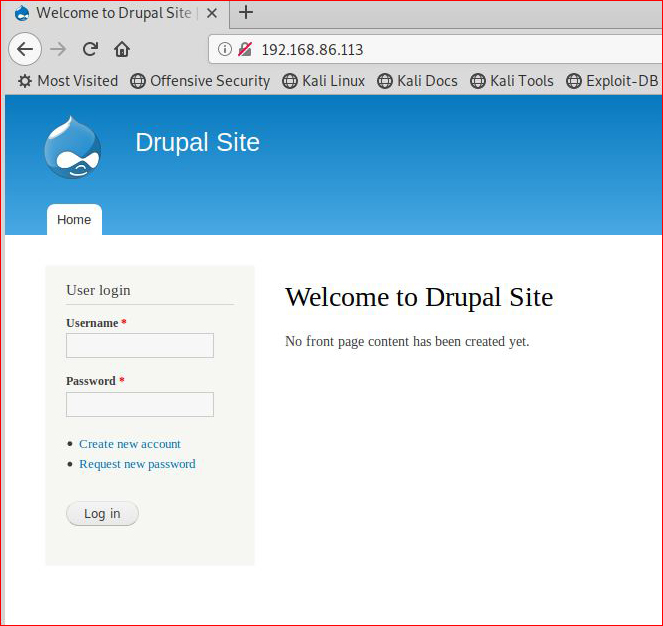The image size is (663, 626).
Task: Click the Log in button
Action: click(x=102, y=513)
